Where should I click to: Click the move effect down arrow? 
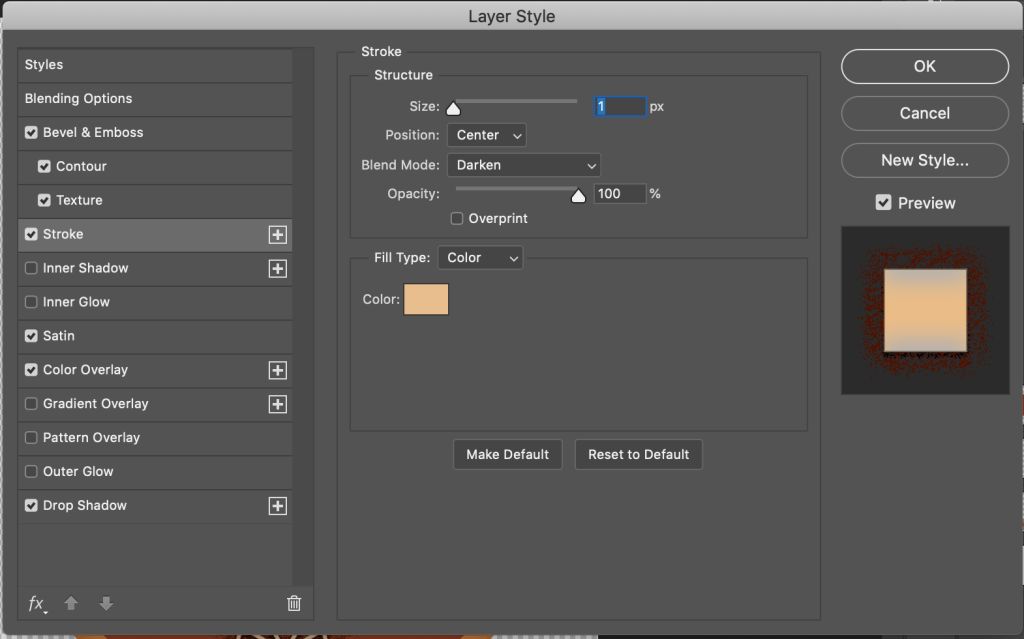(x=106, y=603)
